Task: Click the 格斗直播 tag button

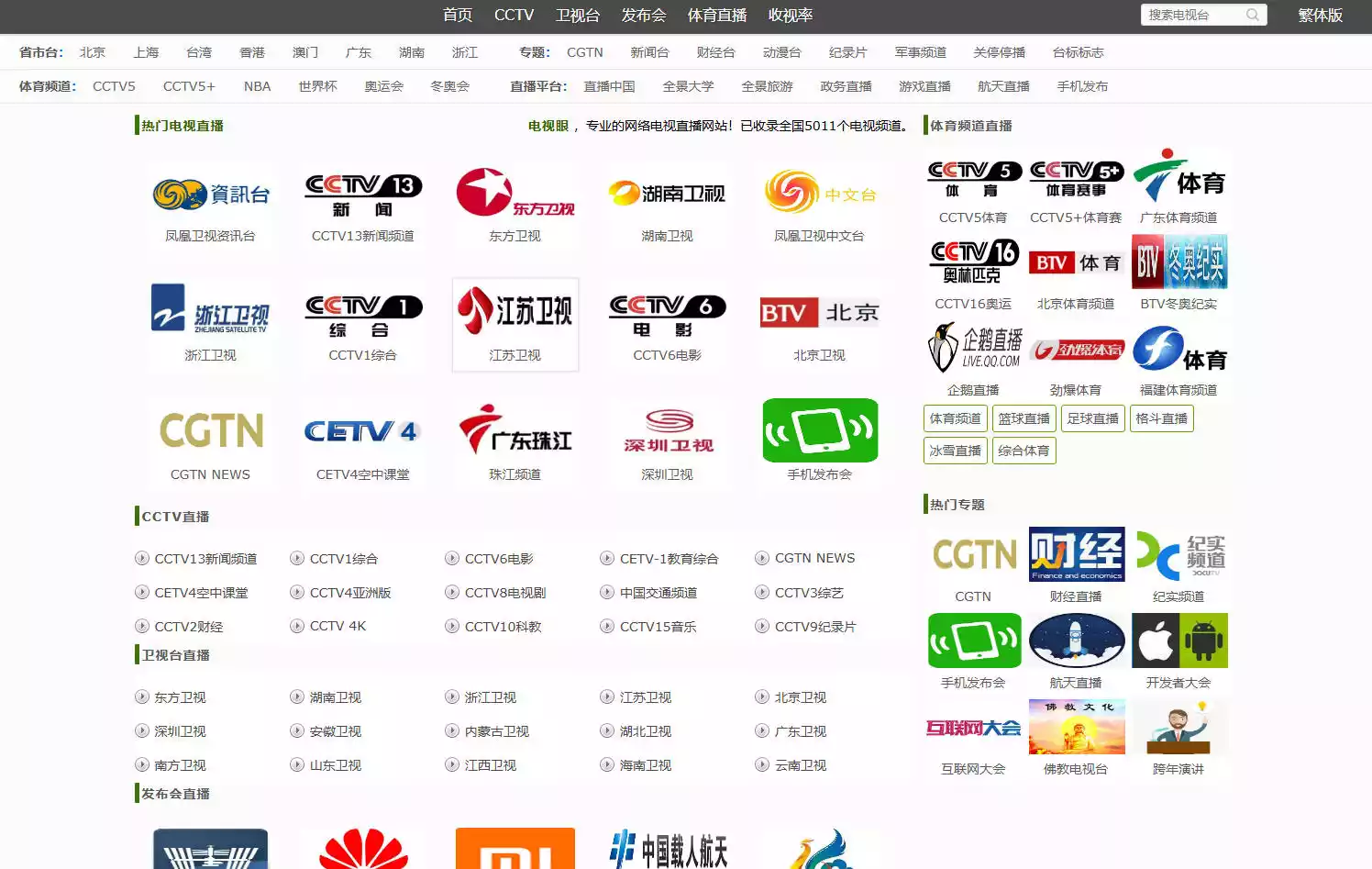Action: click(x=1162, y=418)
